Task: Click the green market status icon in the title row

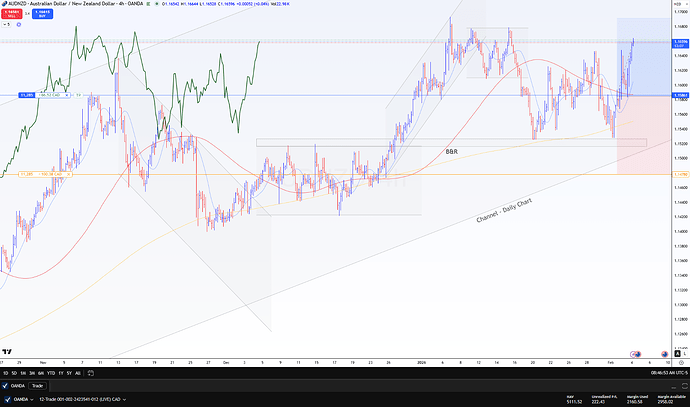Action: tap(148, 4)
